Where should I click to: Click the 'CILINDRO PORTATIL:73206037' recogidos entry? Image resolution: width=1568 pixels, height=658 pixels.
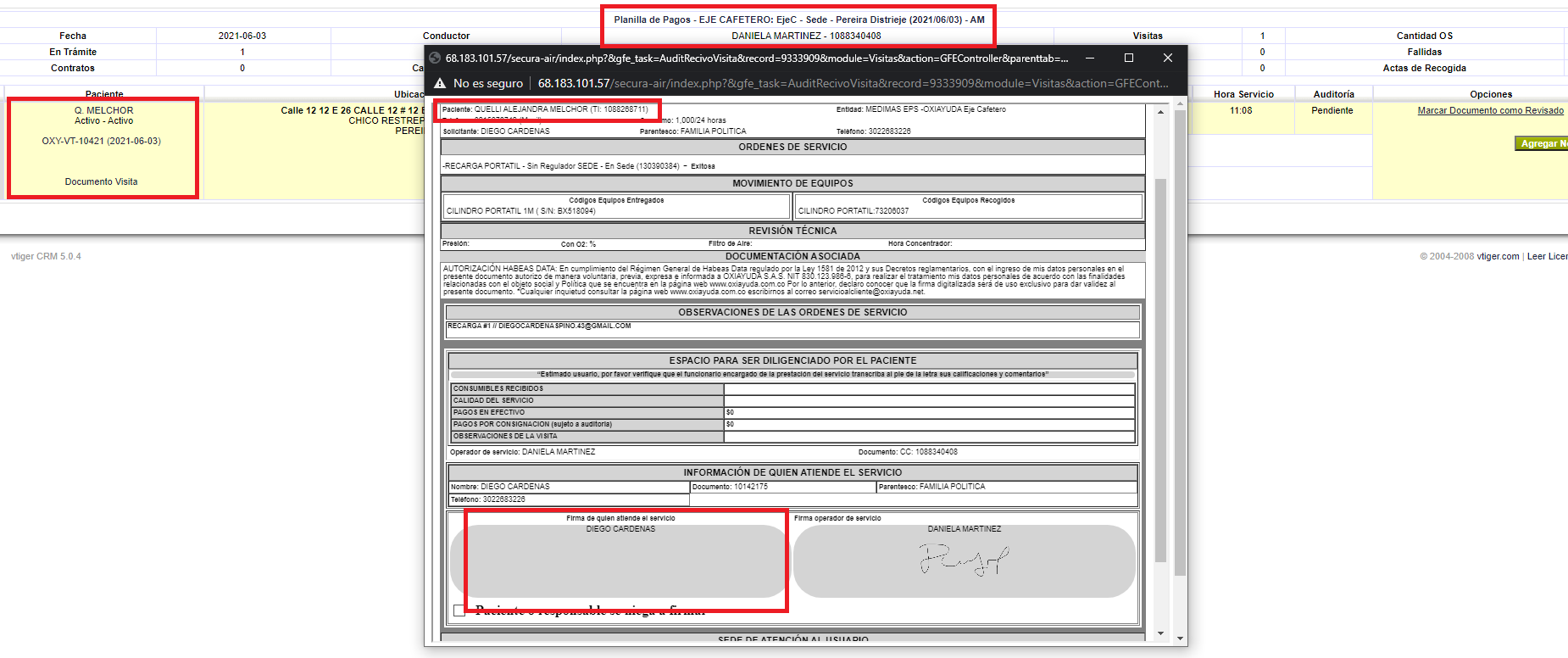(854, 211)
